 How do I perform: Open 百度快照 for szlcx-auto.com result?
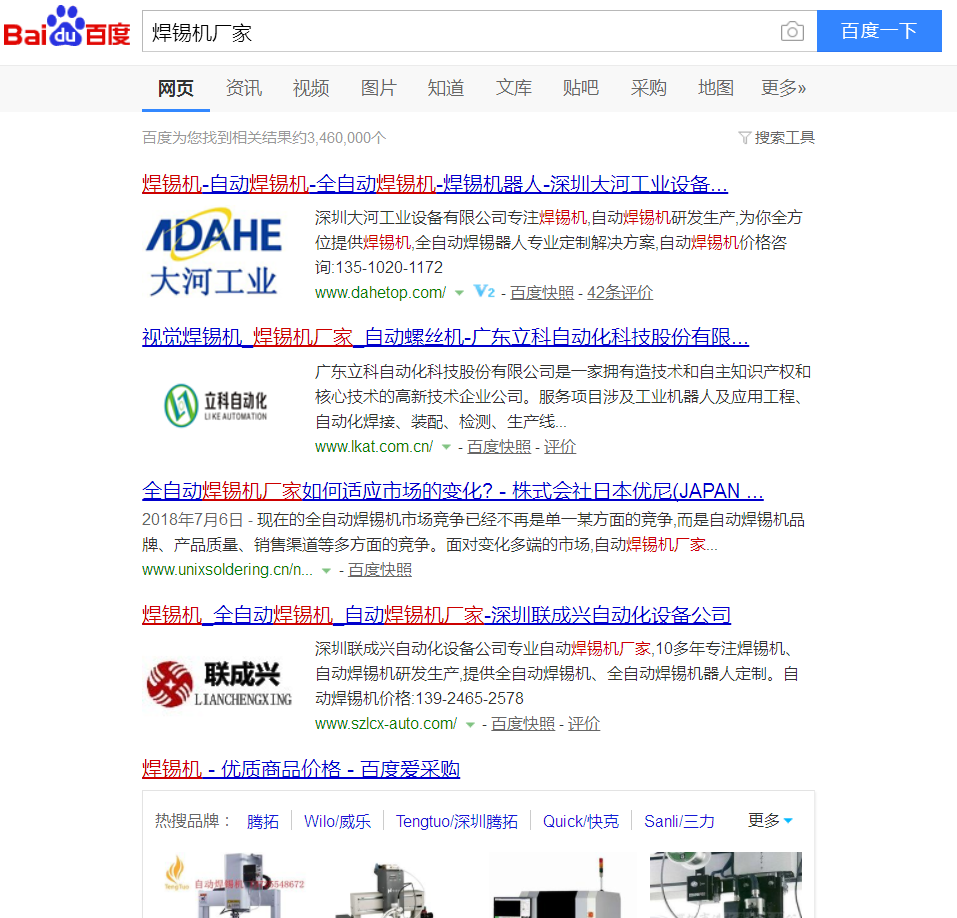(523, 723)
